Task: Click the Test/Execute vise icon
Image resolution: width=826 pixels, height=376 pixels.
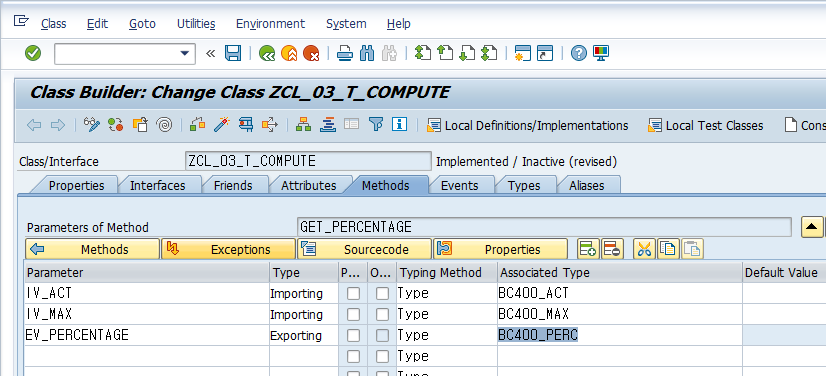Action: [x=245, y=125]
